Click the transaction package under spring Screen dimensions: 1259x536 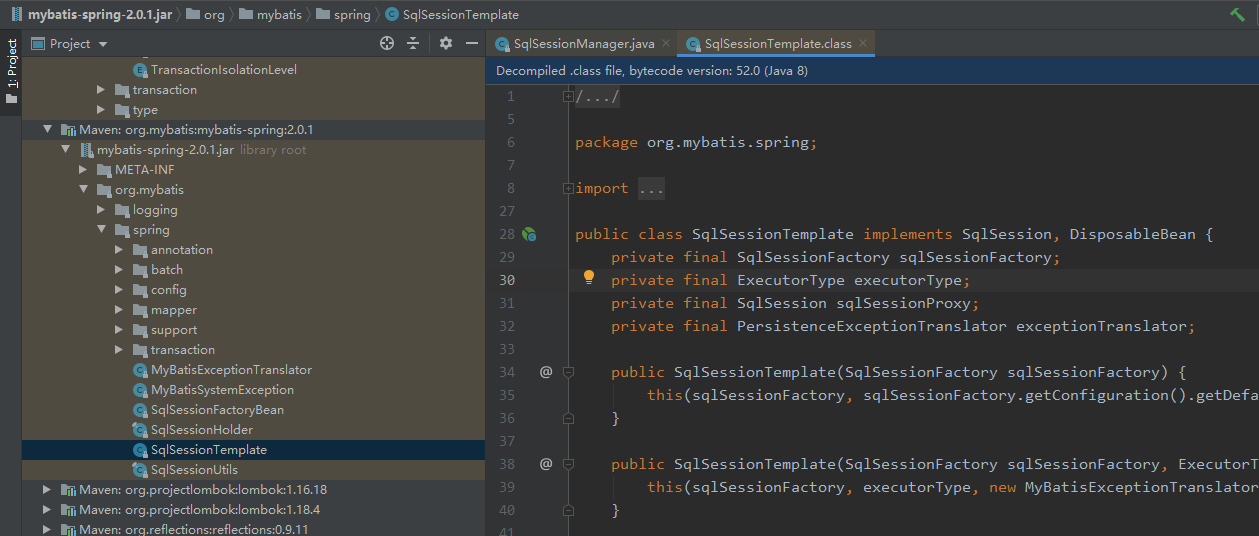point(183,350)
